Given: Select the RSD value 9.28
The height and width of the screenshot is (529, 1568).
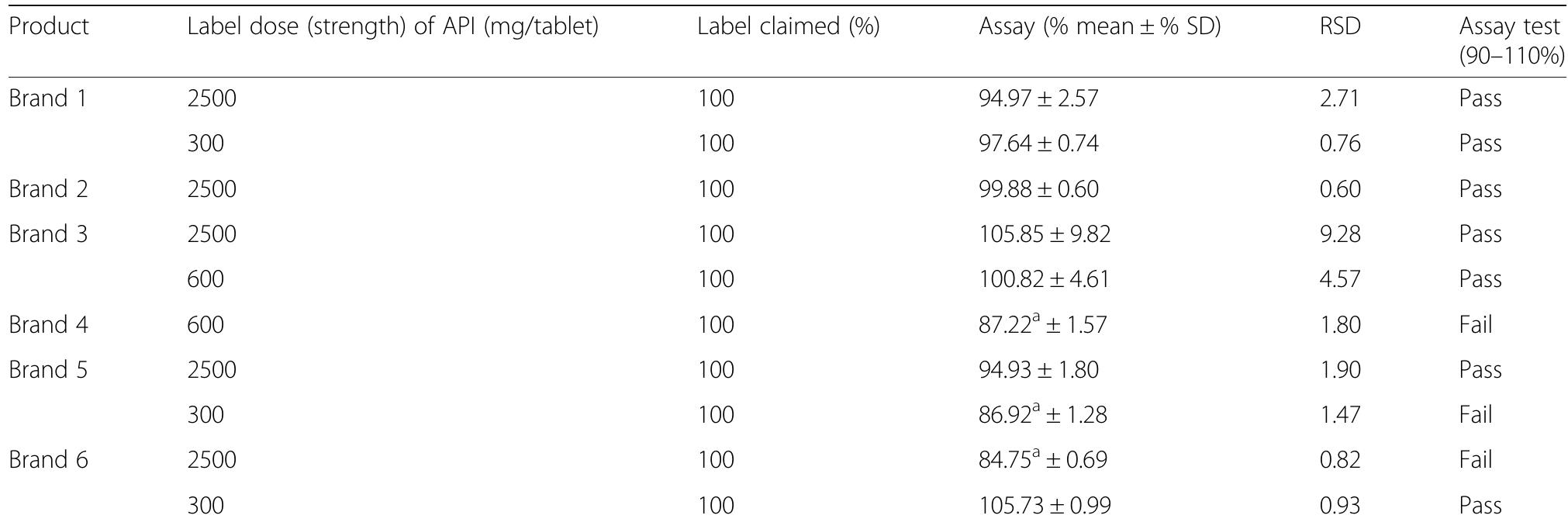Looking at the screenshot, I should click(1339, 234).
